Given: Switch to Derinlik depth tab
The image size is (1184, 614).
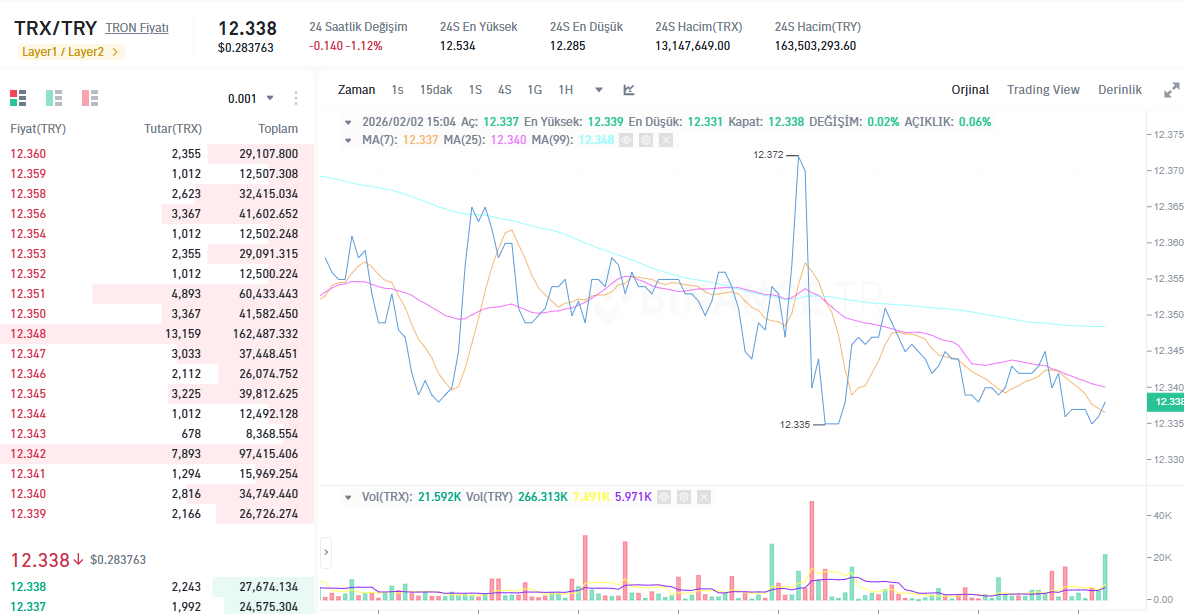Looking at the screenshot, I should (1119, 90).
